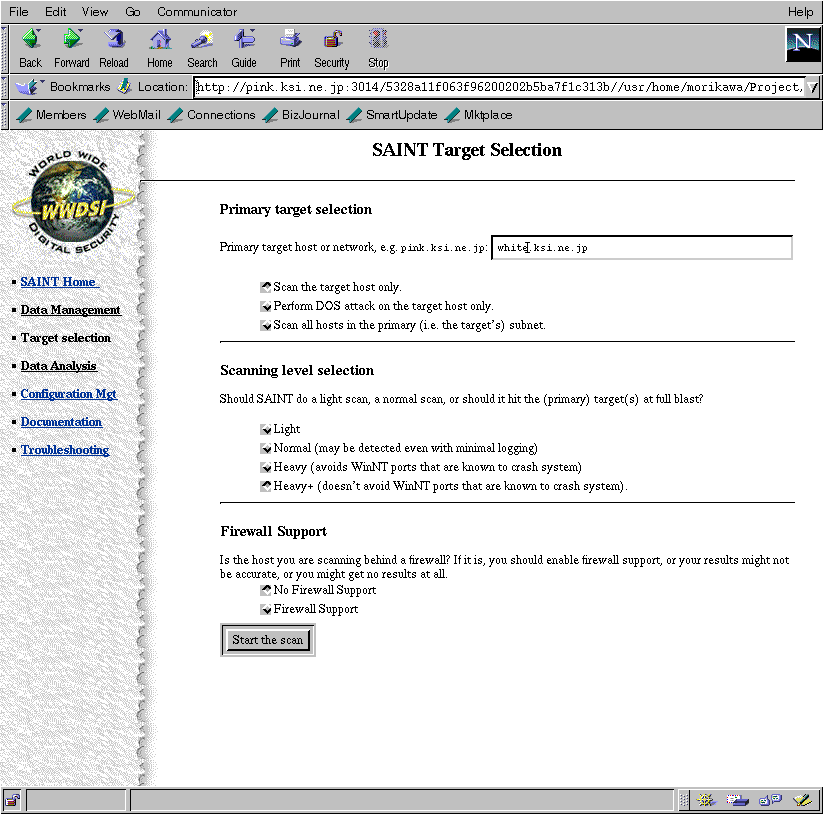Image resolution: width=823 pixels, height=814 pixels.
Task: Collapse the location toolbar grip handle
Action: [5, 87]
